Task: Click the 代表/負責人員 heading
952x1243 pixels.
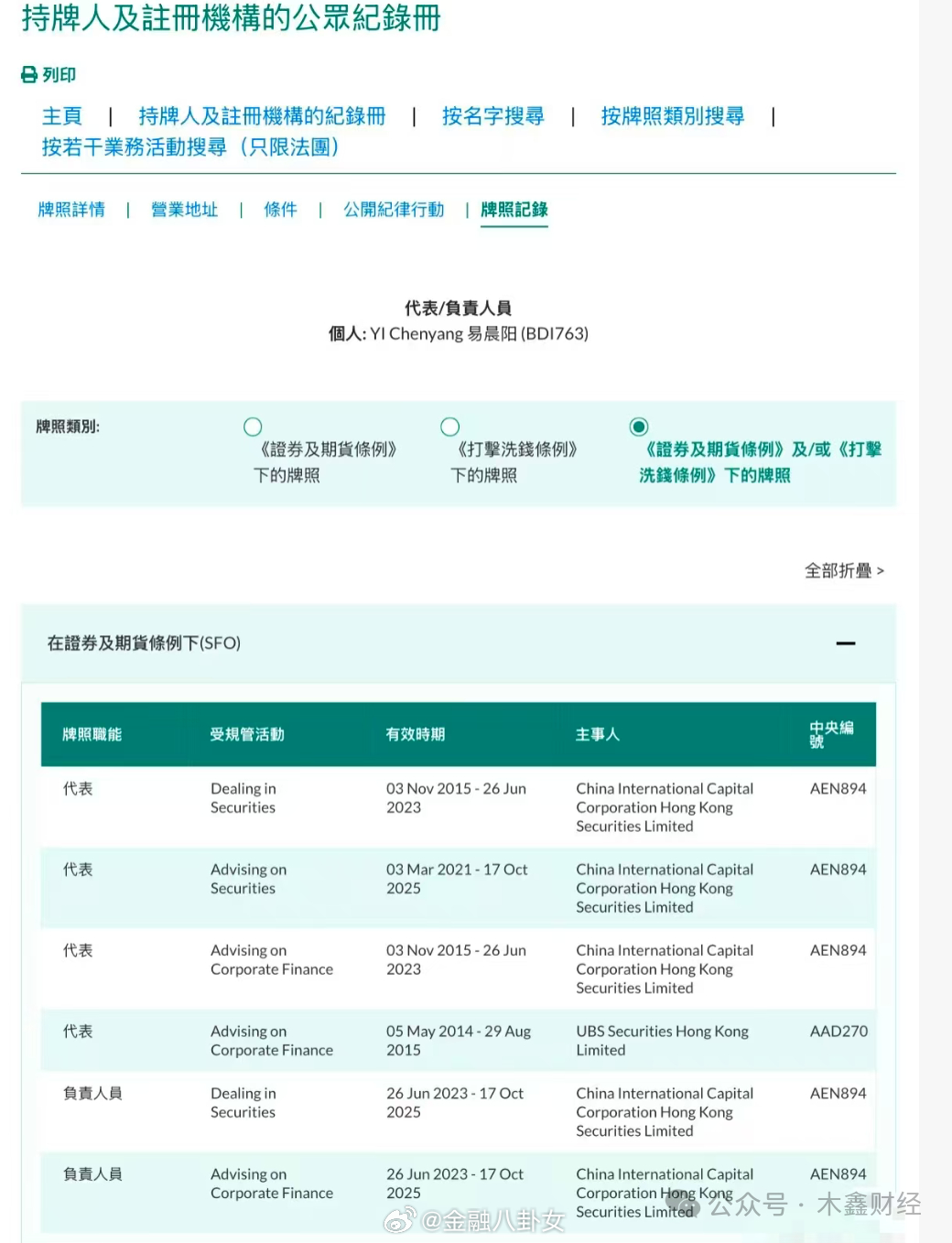Action: 458,308
